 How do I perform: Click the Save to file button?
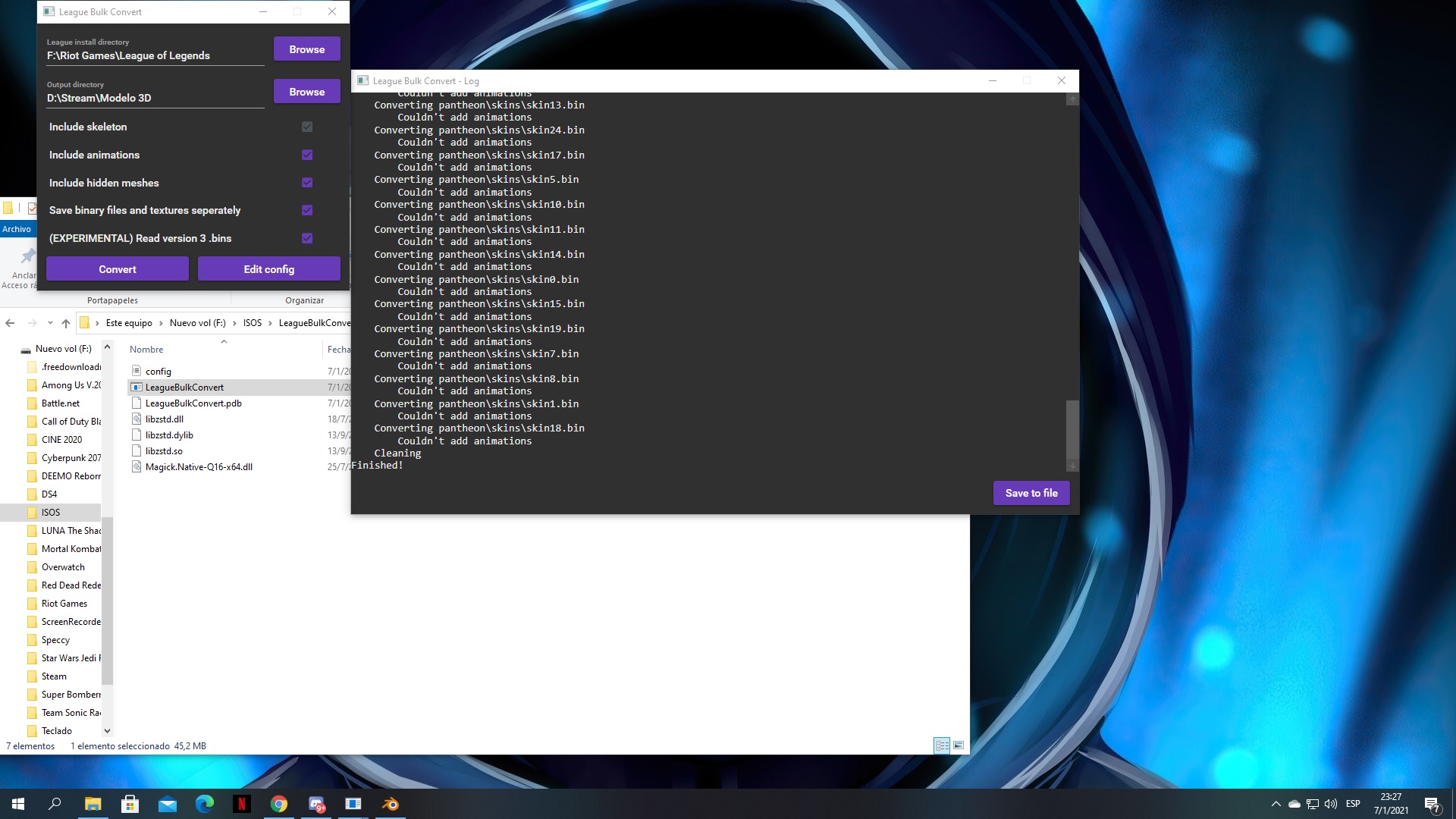point(1031,493)
